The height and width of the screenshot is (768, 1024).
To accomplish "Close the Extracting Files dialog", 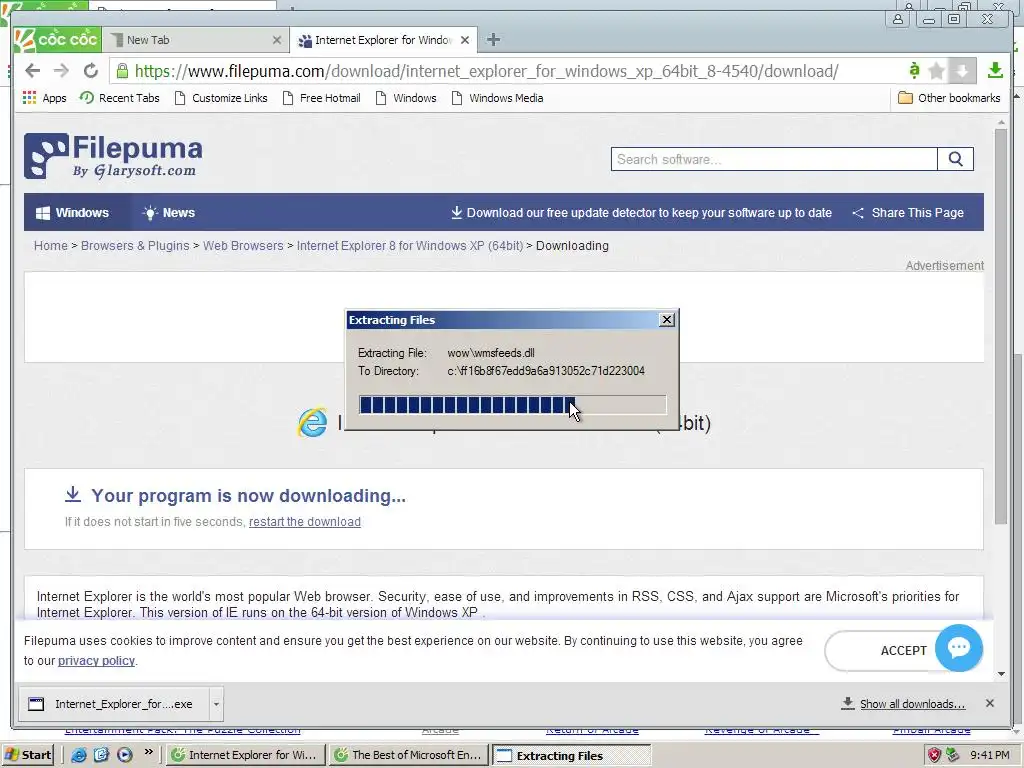I will [x=667, y=319].
